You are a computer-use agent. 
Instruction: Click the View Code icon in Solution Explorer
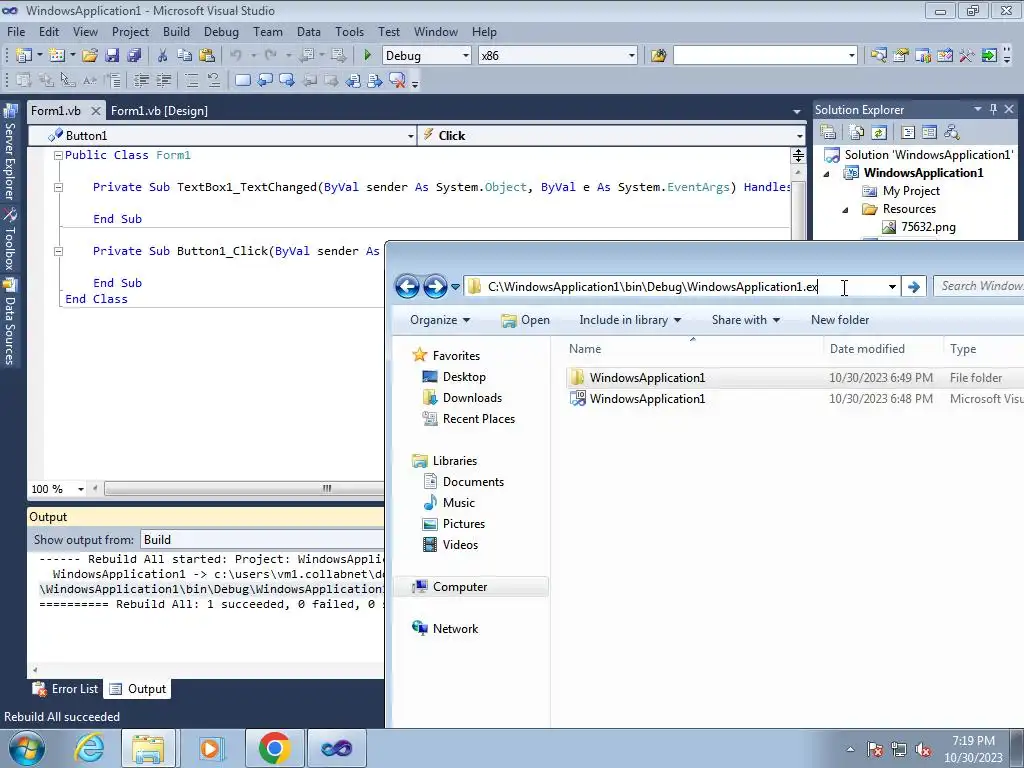coord(908,133)
